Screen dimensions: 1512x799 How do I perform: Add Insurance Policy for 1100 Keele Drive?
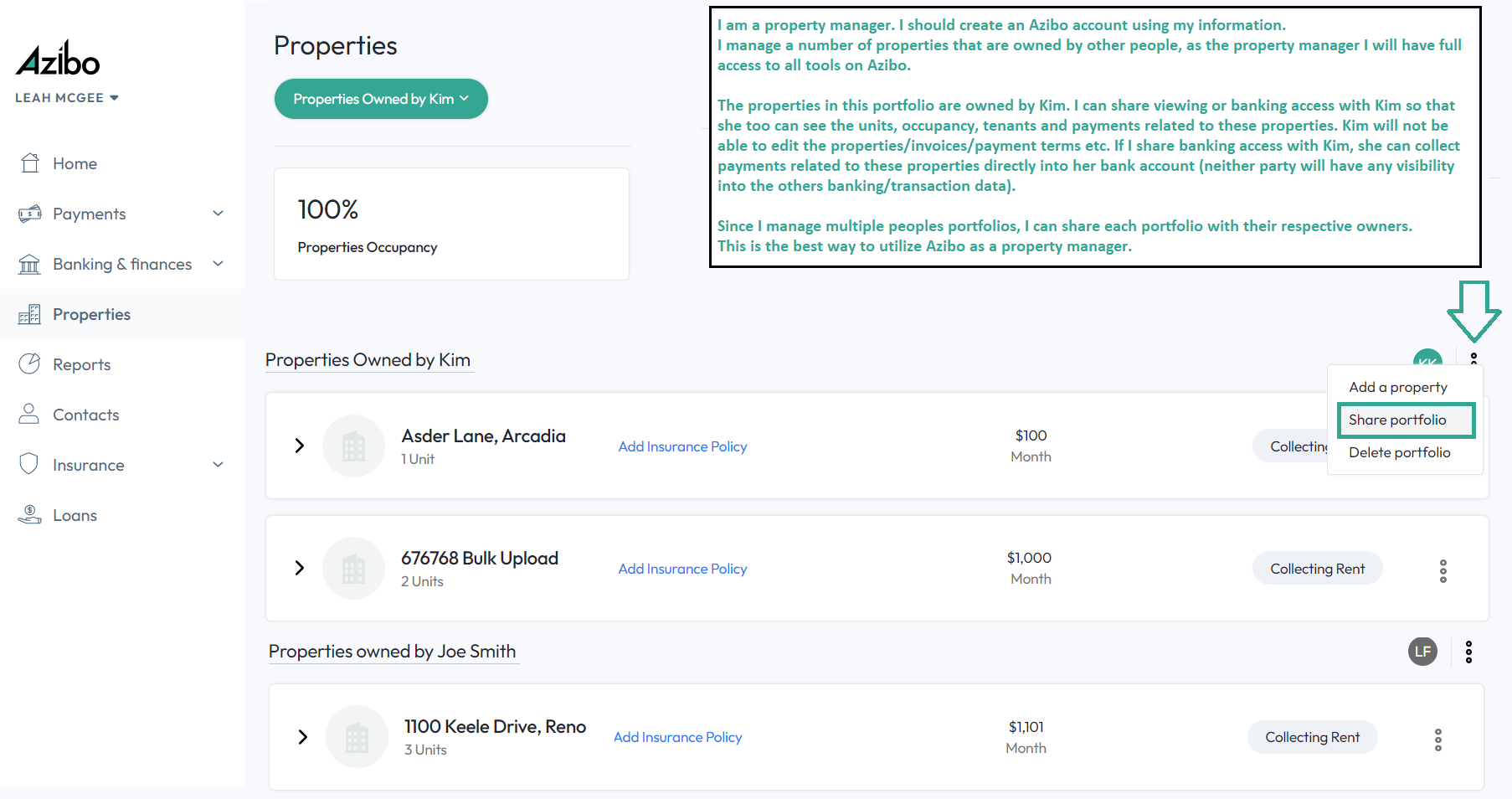(x=678, y=737)
